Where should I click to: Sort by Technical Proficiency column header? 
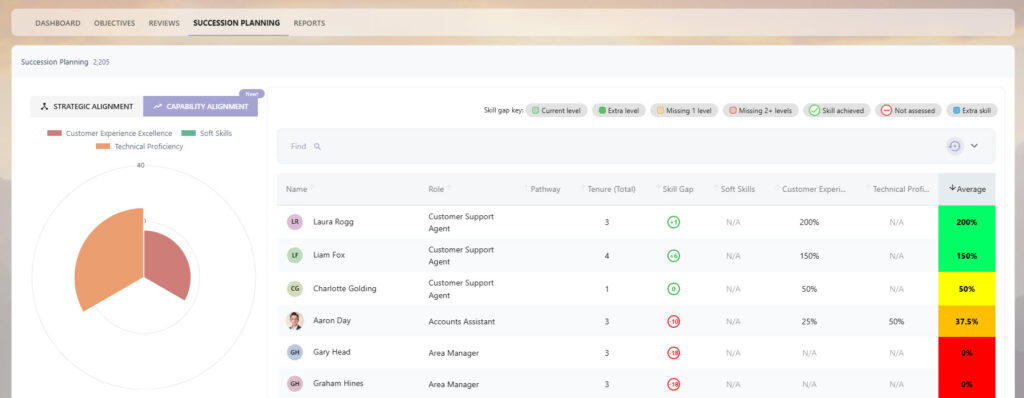(901, 190)
